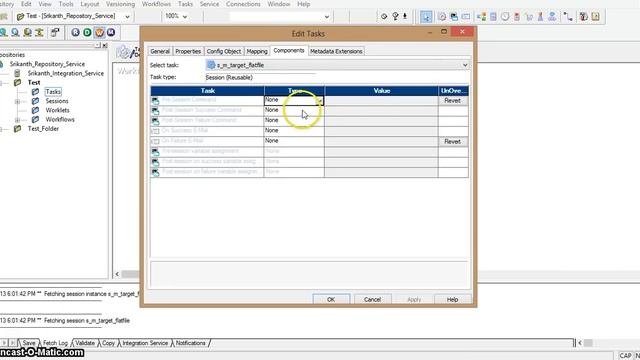The height and width of the screenshot is (360, 640).
Task: Click the Value column header
Action: pyautogui.click(x=381, y=91)
